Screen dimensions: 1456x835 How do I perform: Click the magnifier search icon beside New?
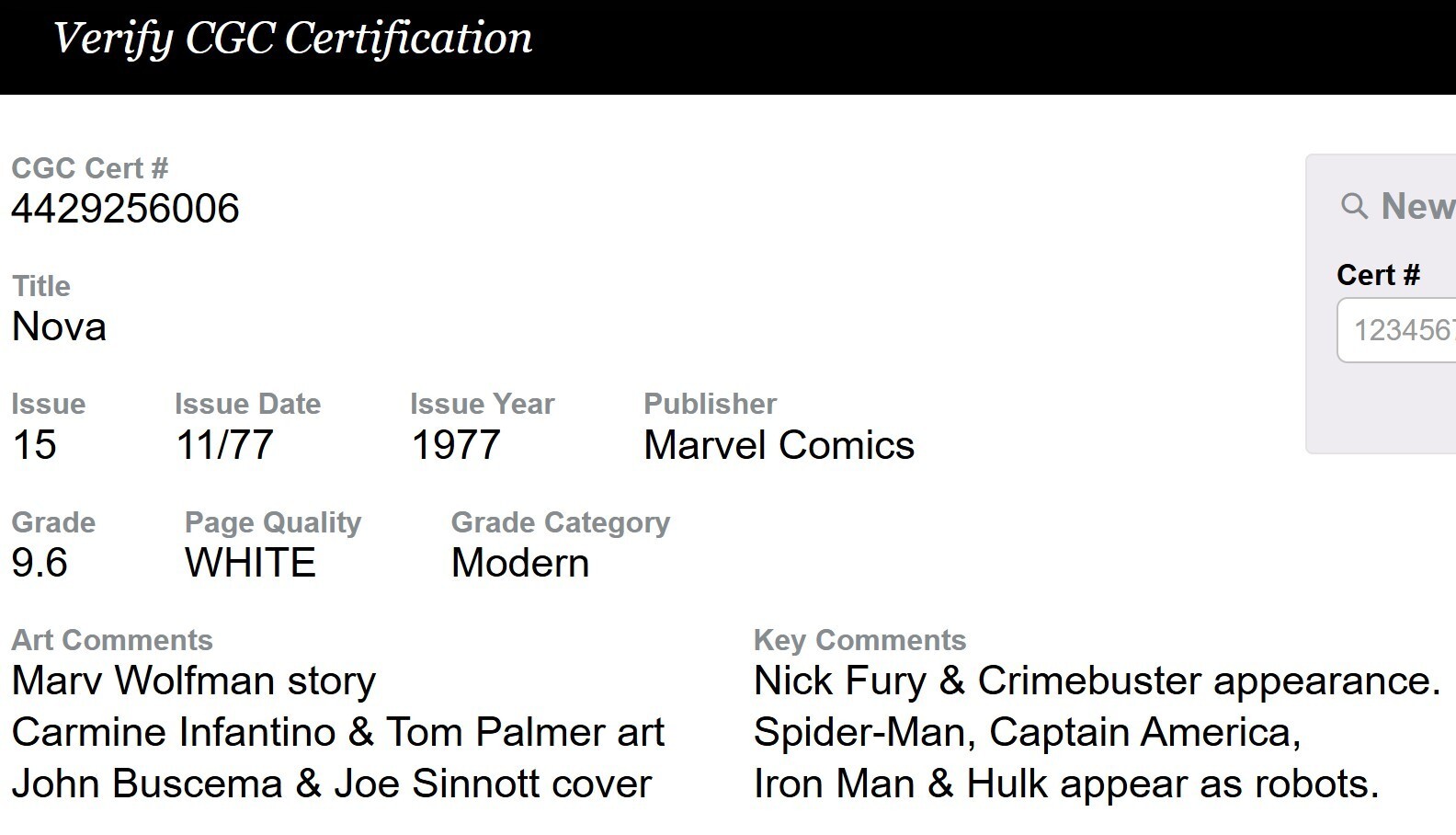pos(1354,206)
